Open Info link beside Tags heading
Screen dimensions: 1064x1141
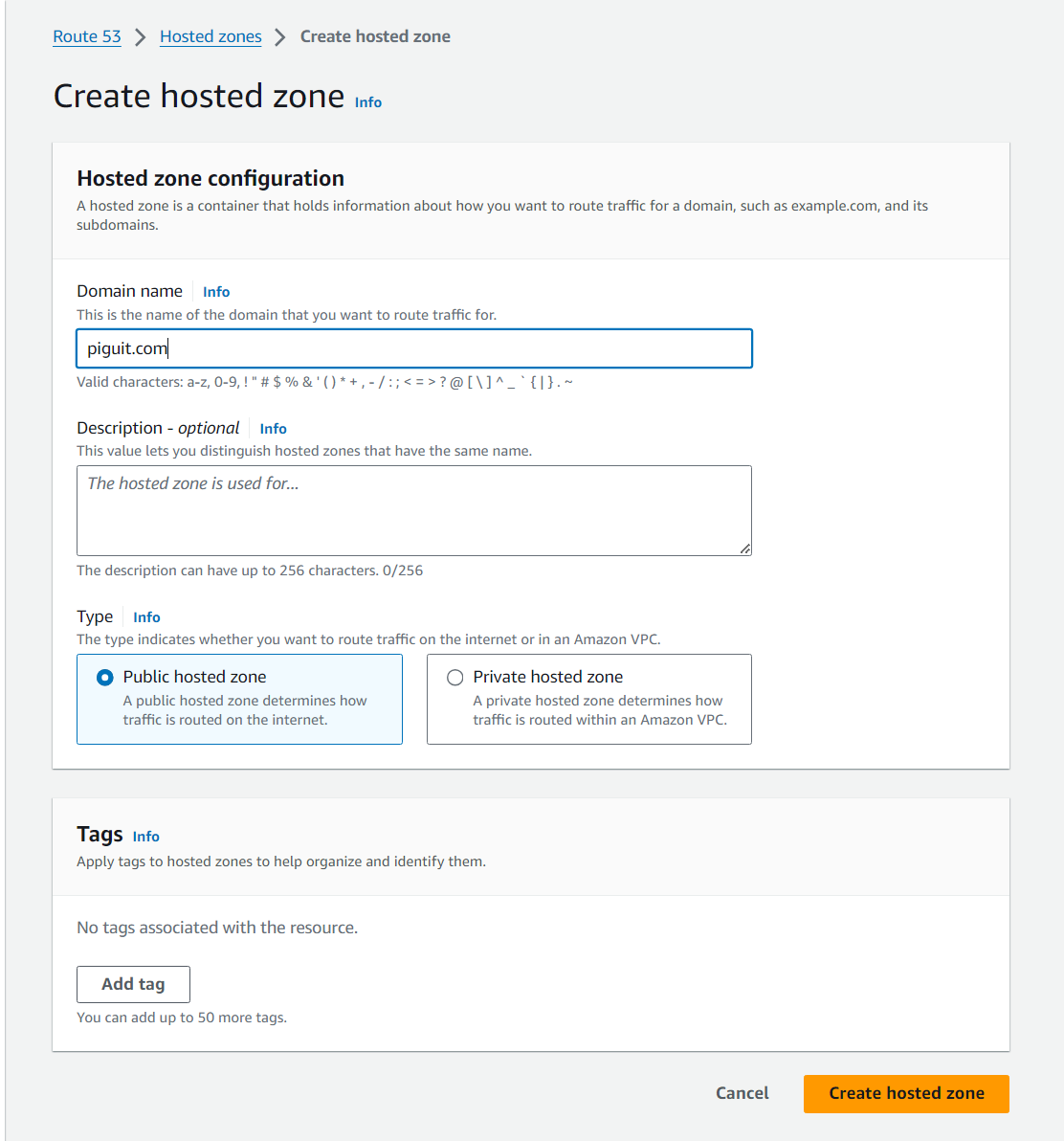point(145,836)
